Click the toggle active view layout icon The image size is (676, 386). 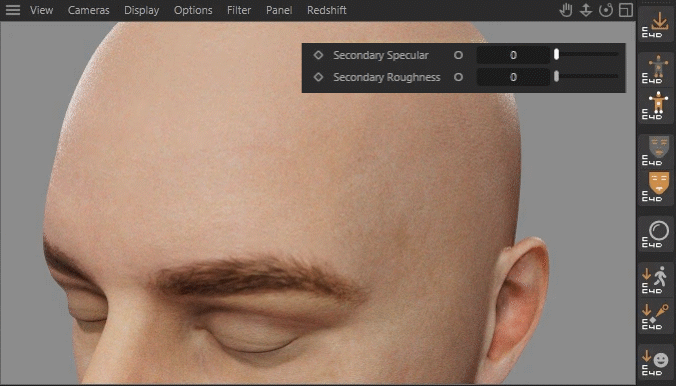tap(626, 10)
